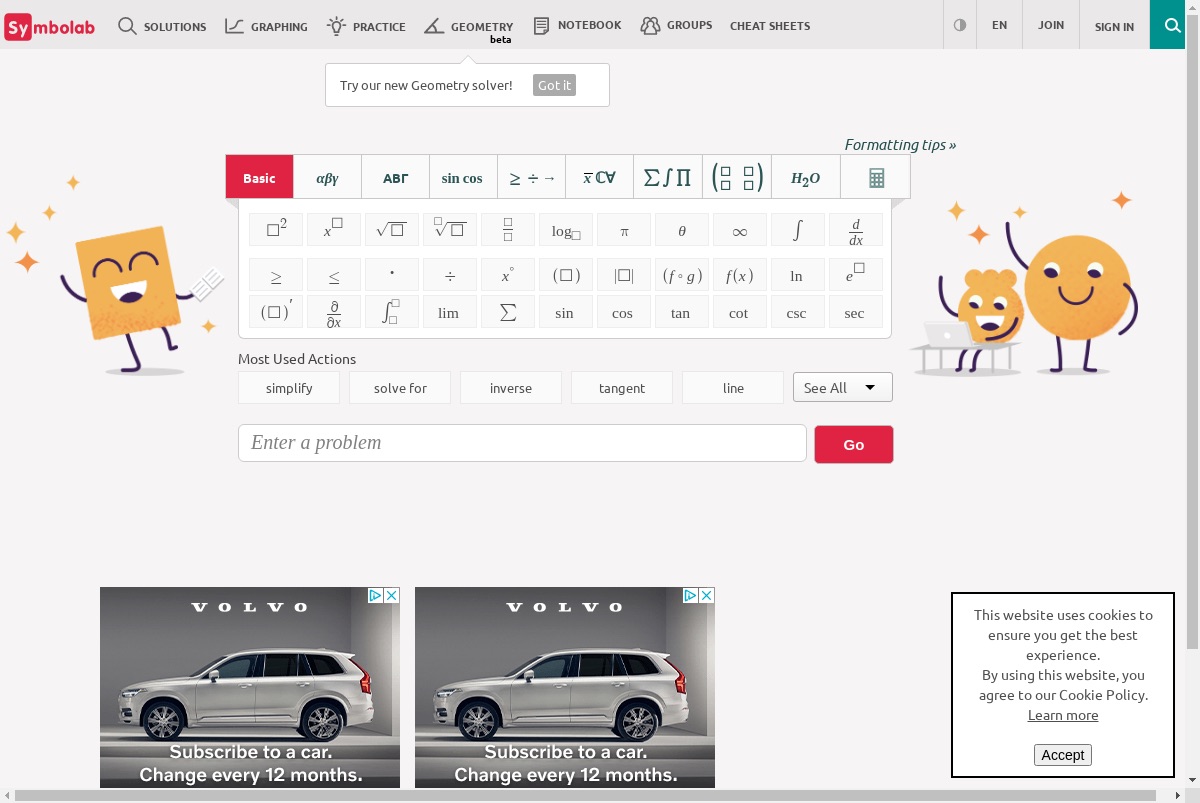The width and height of the screenshot is (1200, 803).
Task: Focus the Enter a problem field
Action: 522,443
